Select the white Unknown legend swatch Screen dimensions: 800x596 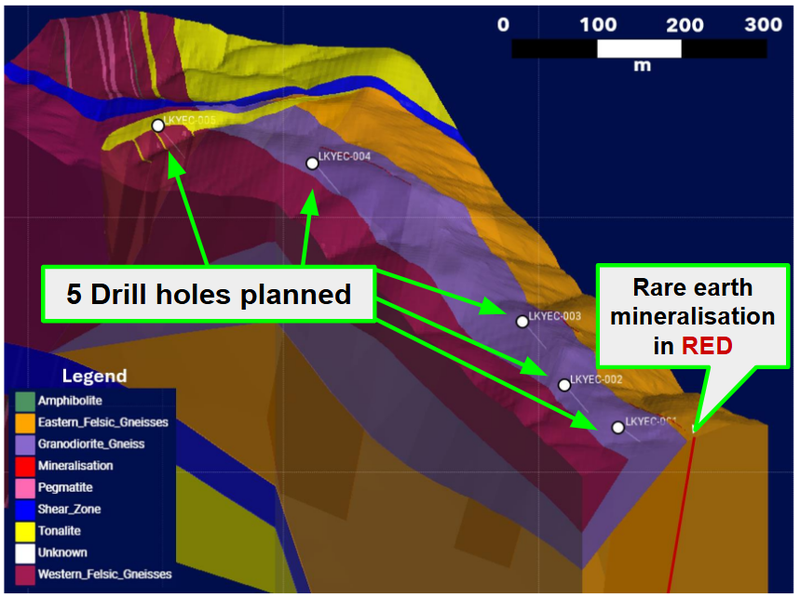coord(26,553)
